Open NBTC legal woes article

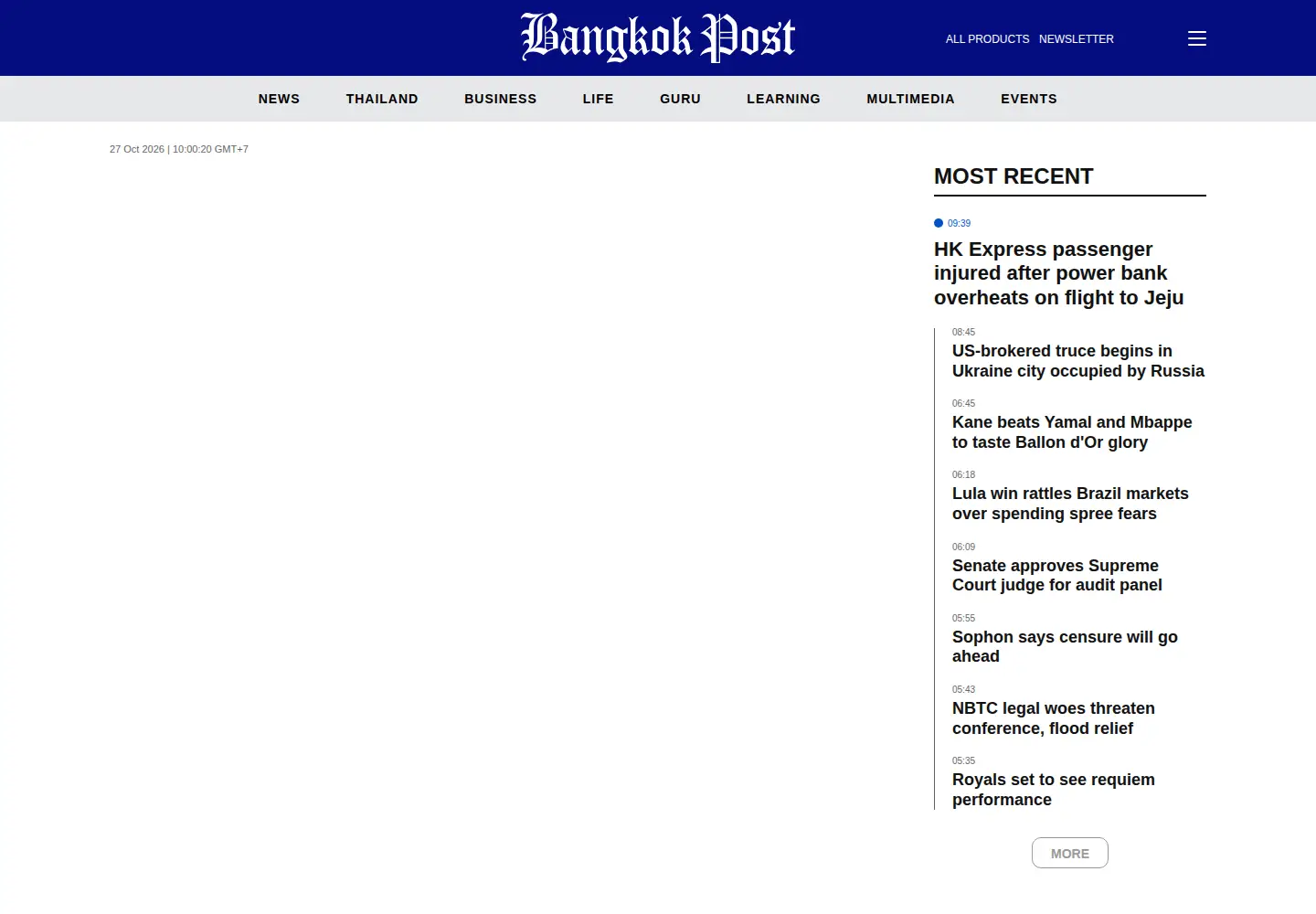click(x=1054, y=718)
